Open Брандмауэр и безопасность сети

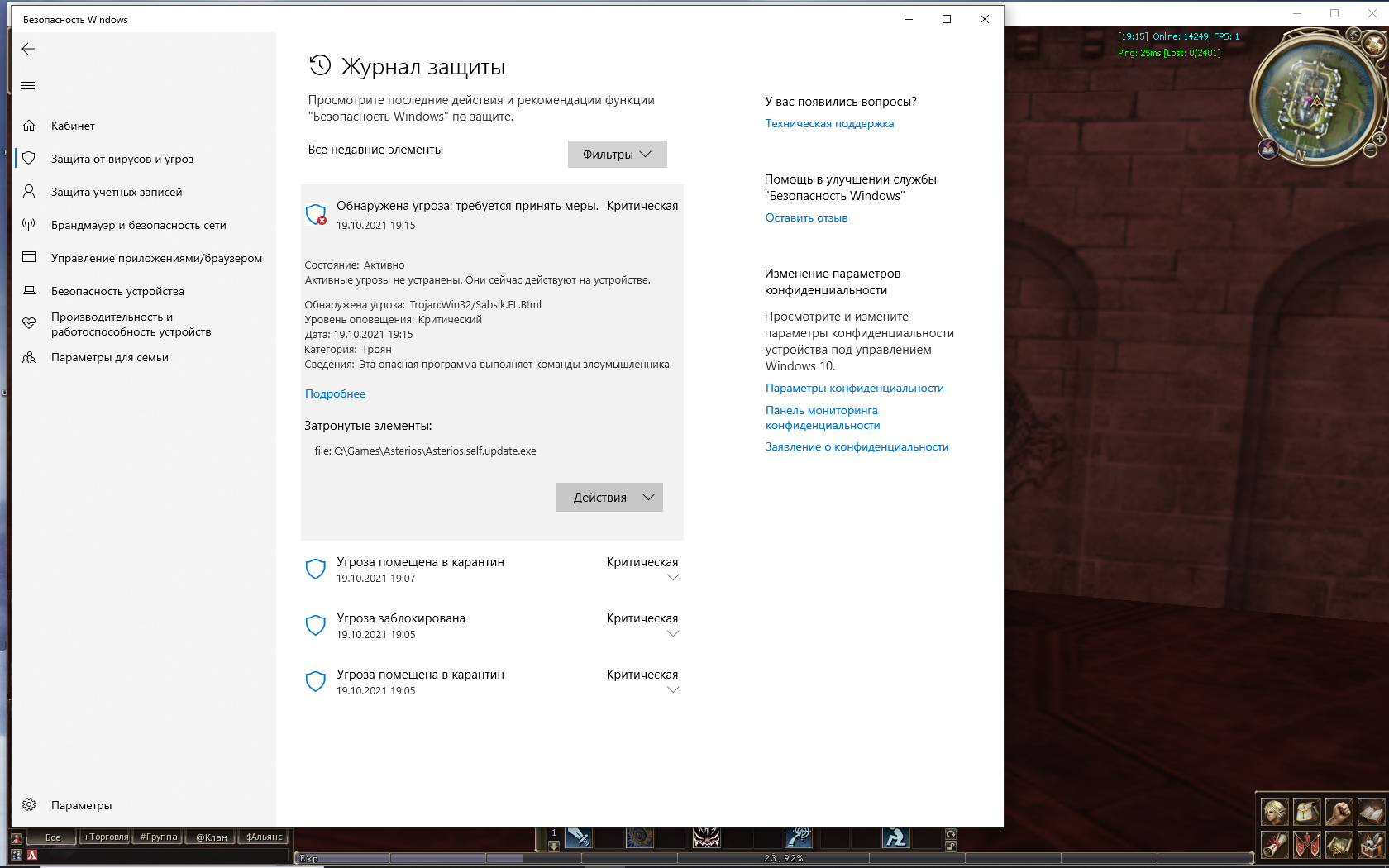[x=144, y=225]
